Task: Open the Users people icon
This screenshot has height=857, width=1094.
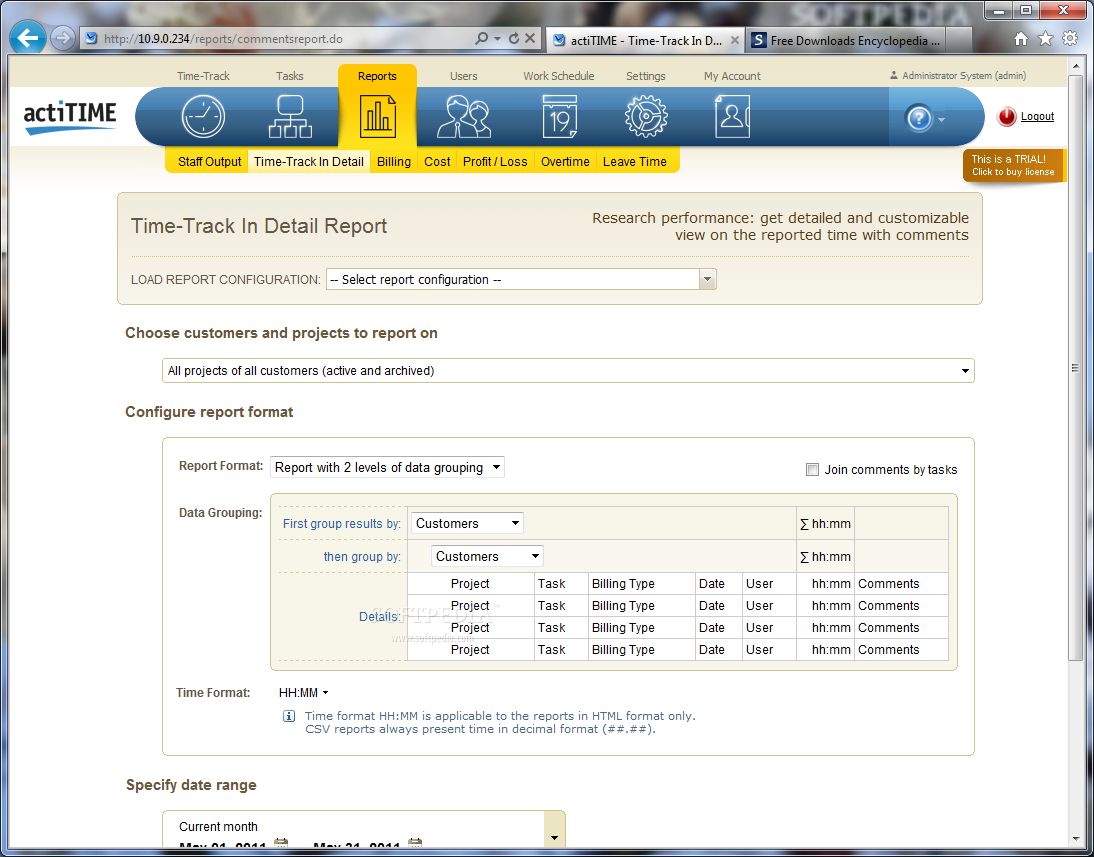Action: pyautogui.click(x=464, y=117)
